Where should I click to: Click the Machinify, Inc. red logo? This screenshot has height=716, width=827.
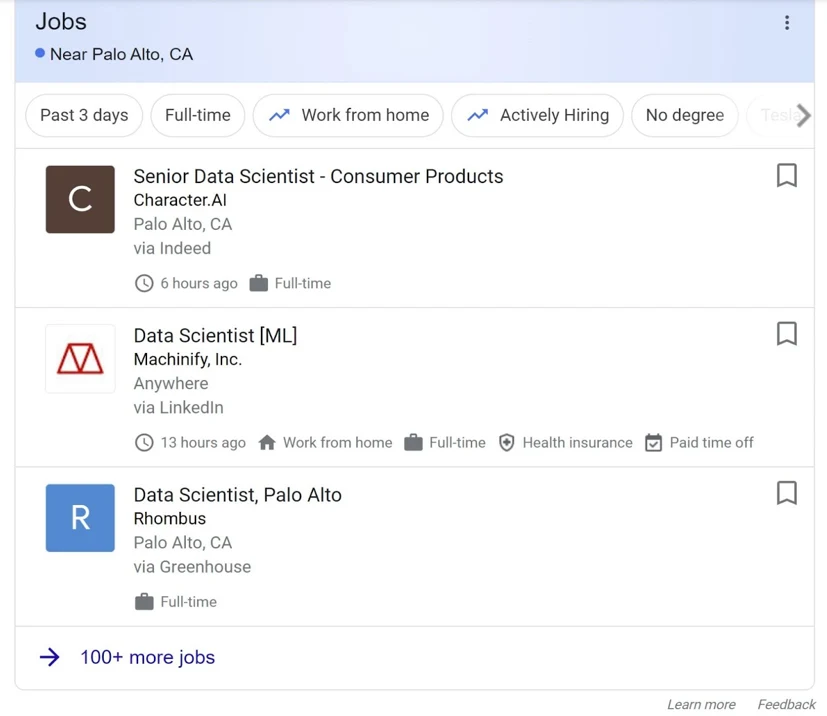pyautogui.click(x=80, y=358)
